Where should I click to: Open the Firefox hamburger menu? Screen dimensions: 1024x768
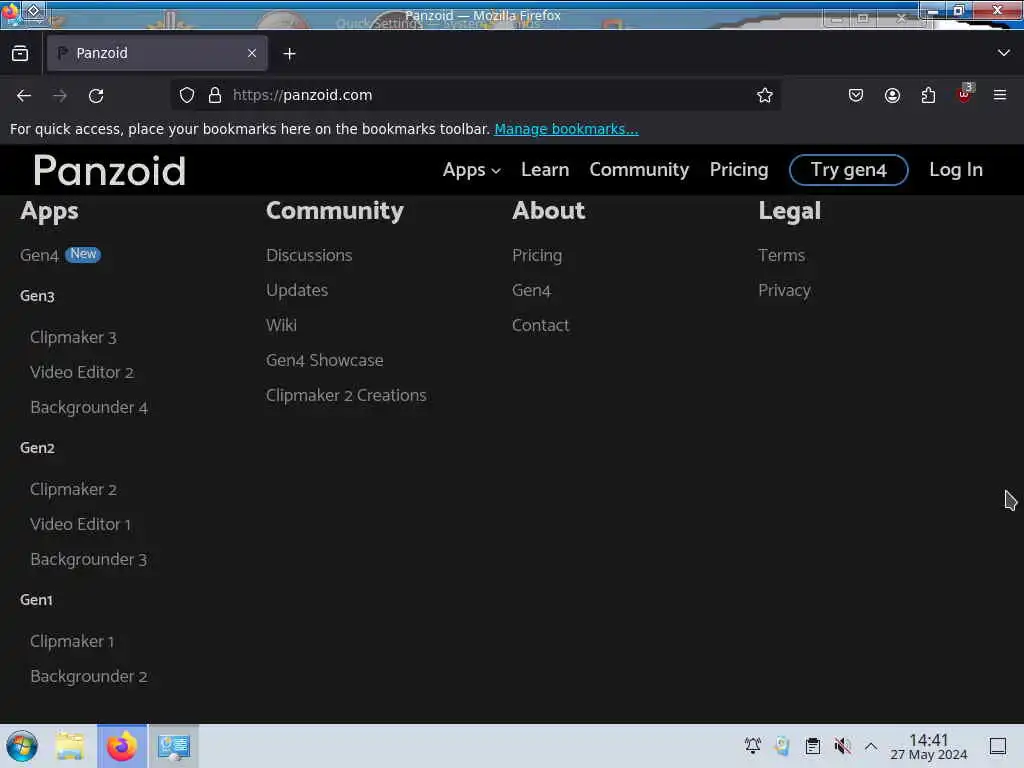[1000, 95]
